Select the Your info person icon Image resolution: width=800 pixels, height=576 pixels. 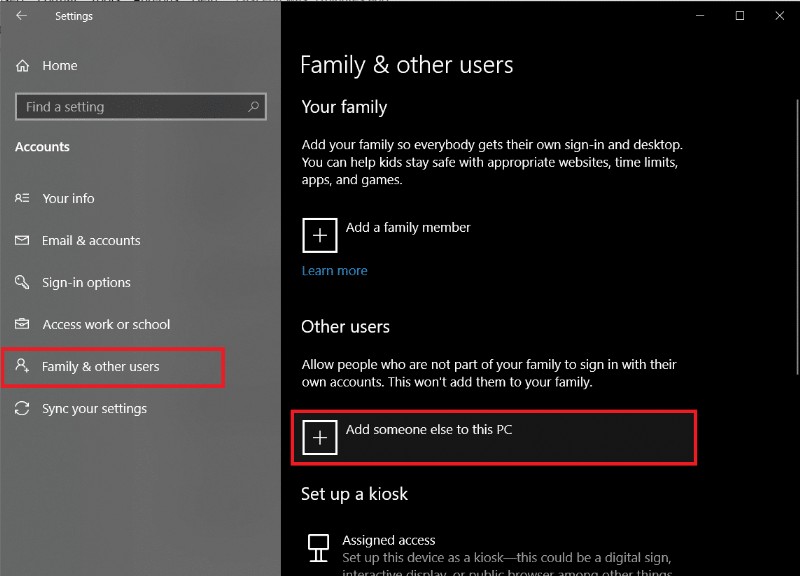pyautogui.click(x=22, y=198)
